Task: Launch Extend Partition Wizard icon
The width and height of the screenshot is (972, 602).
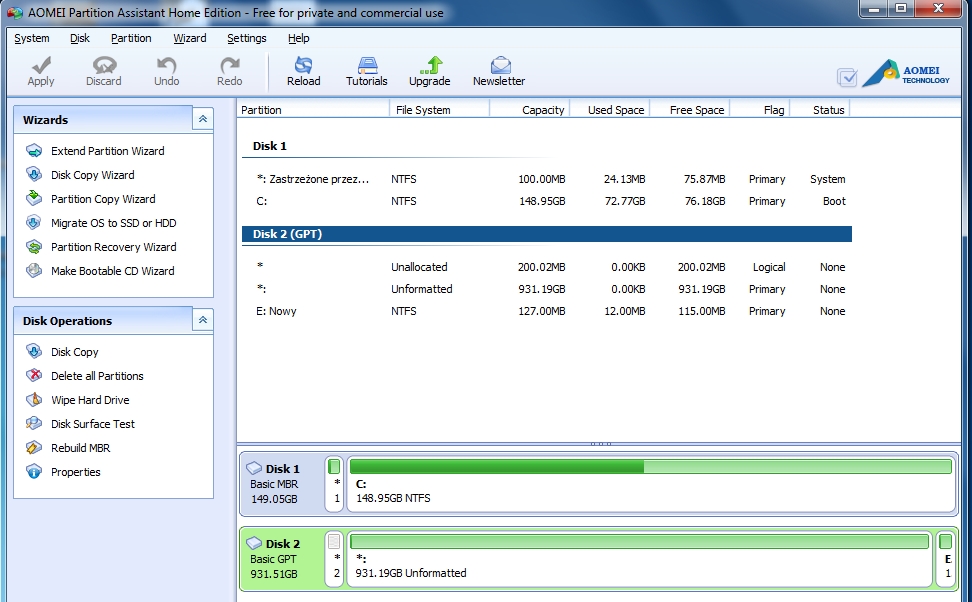Action: [34, 151]
